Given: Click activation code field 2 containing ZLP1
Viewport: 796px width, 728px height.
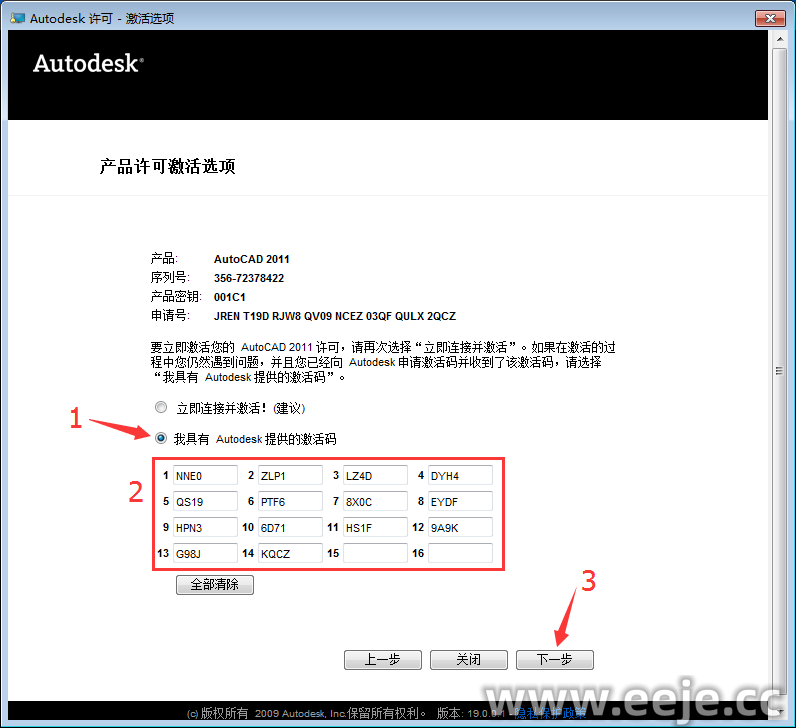Looking at the screenshot, I should click(x=290, y=475).
